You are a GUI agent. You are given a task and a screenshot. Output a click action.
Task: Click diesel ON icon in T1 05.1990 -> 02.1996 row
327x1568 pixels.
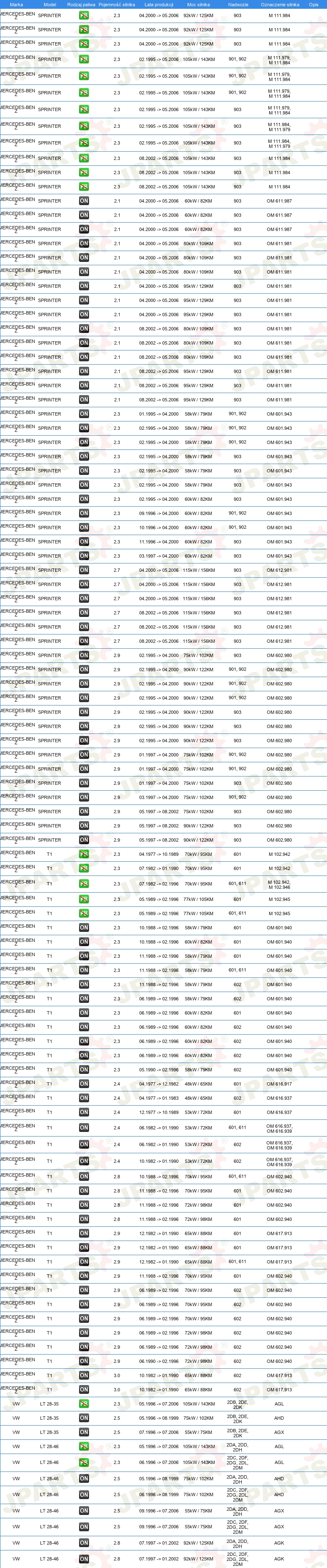coord(84,1069)
